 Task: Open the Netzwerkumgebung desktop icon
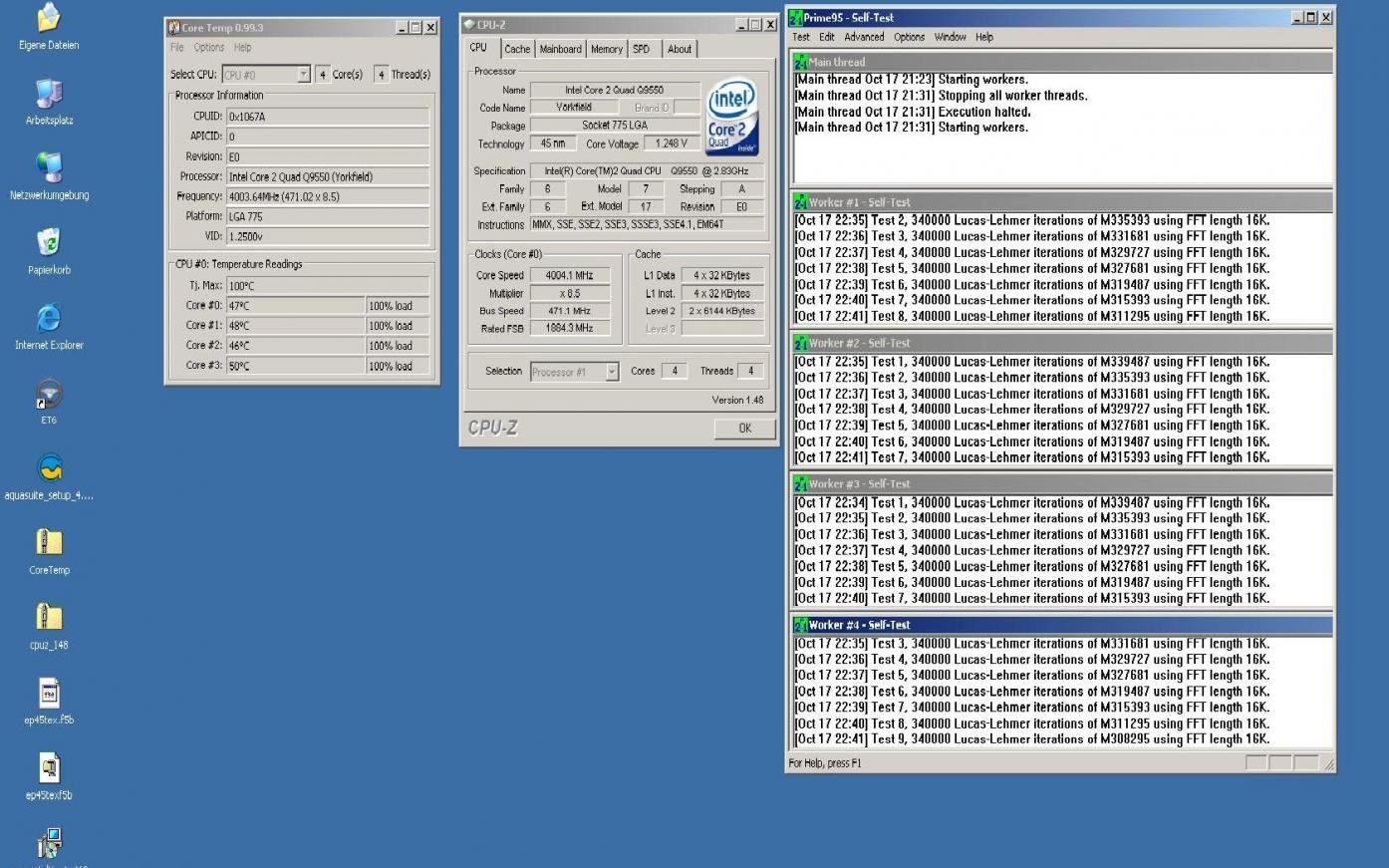(x=49, y=168)
